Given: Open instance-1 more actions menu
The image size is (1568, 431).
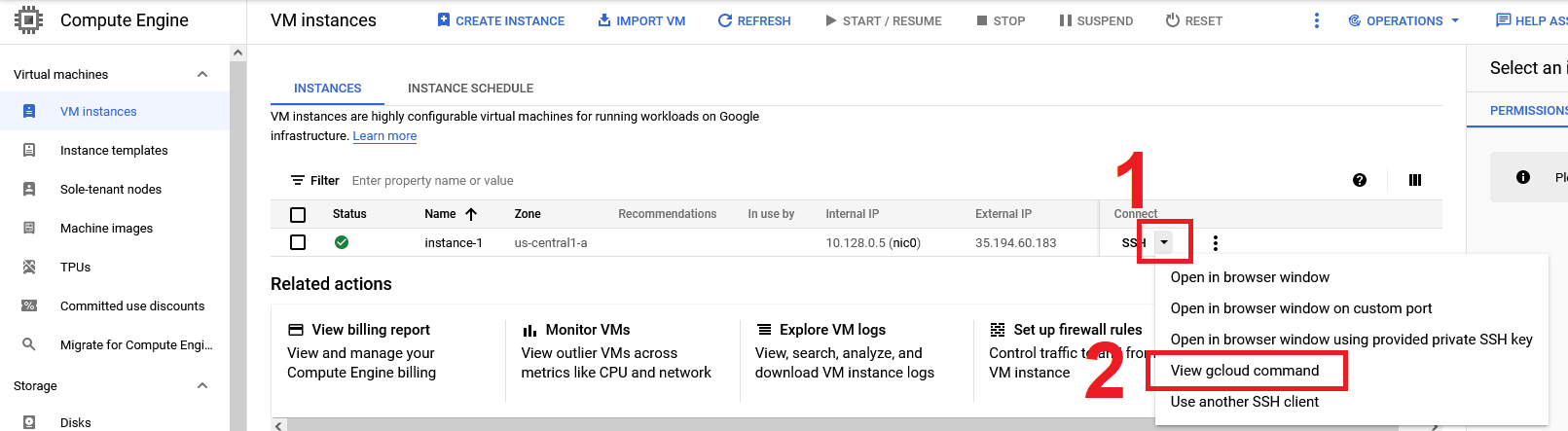Looking at the screenshot, I should coord(1215,243).
